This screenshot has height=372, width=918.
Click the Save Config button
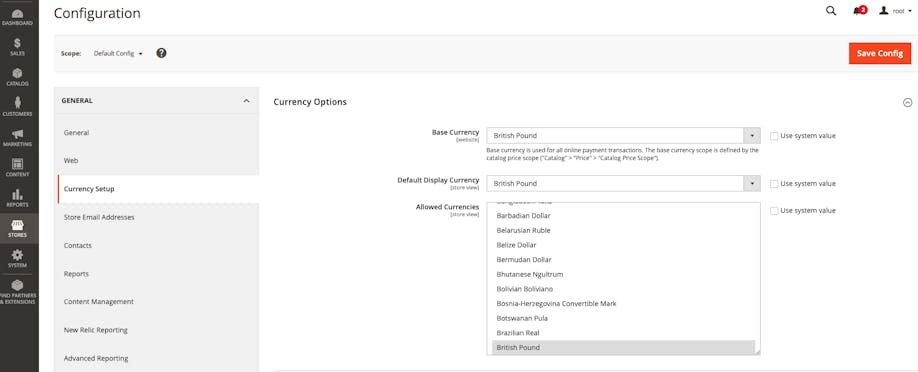[879, 53]
